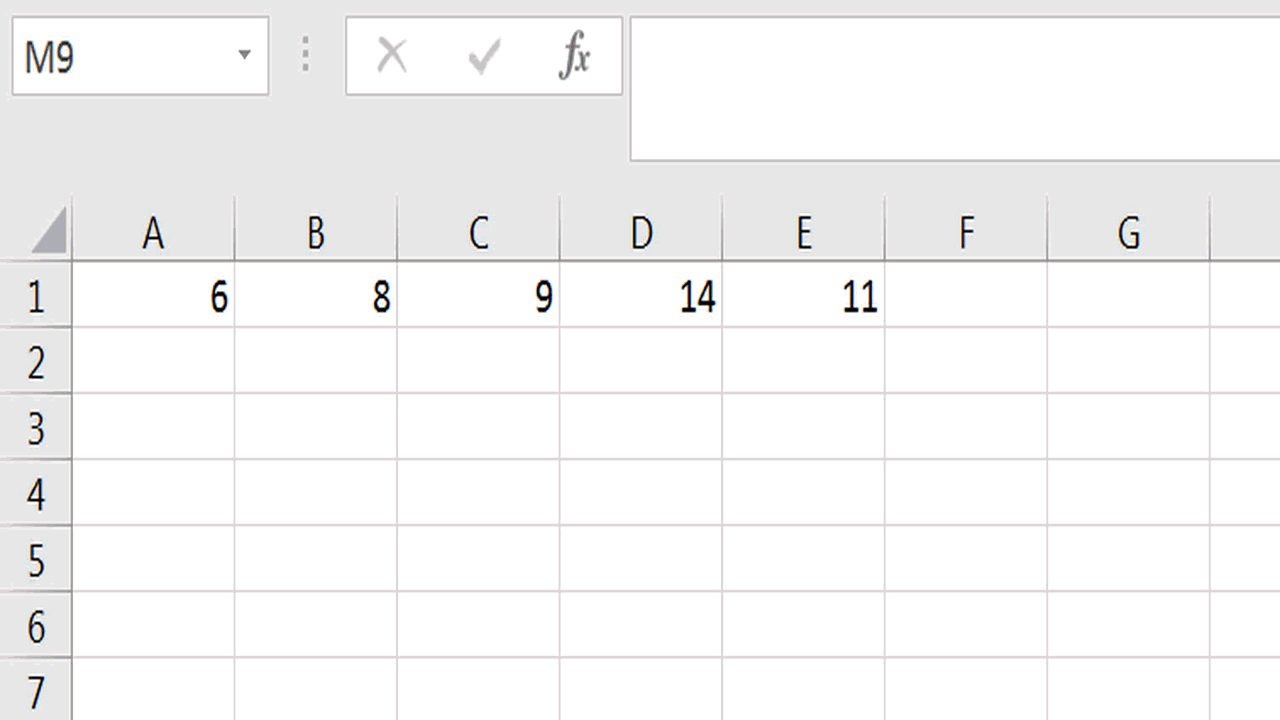This screenshot has height=720, width=1280.
Task: Click the dotted separator handle near Name Box
Action: 304,55
